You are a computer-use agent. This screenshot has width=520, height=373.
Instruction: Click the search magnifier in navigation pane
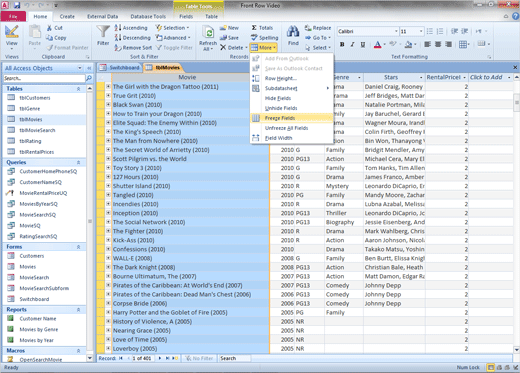point(89,78)
